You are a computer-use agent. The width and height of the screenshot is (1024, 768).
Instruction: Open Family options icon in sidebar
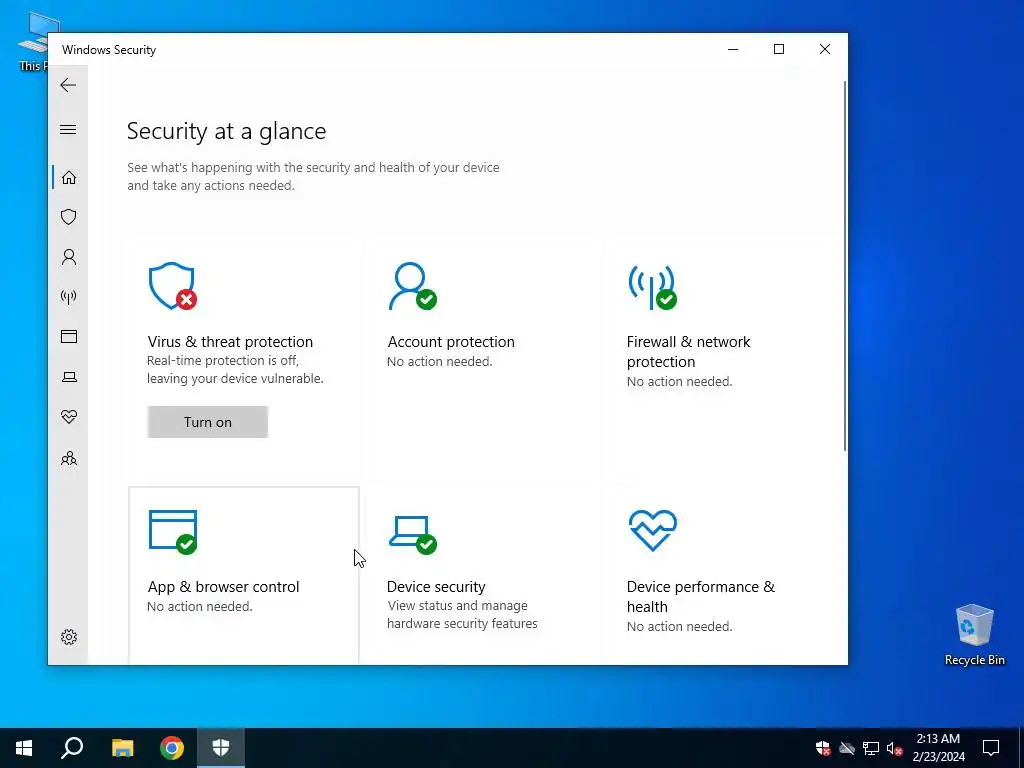(x=69, y=458)
